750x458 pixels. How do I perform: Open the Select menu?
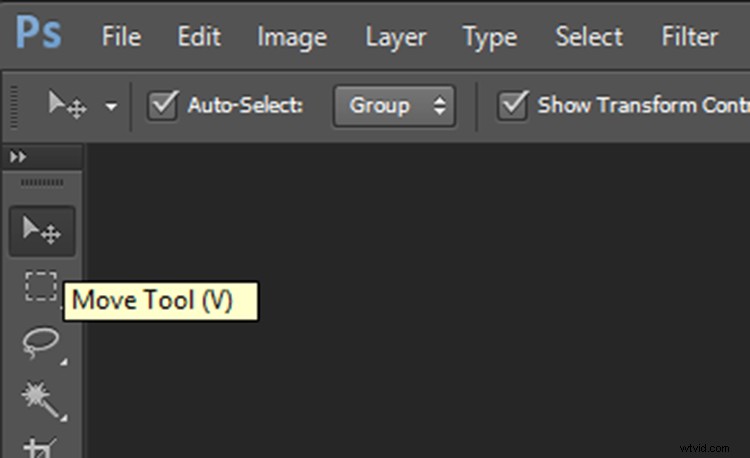[x=589, y=38]
